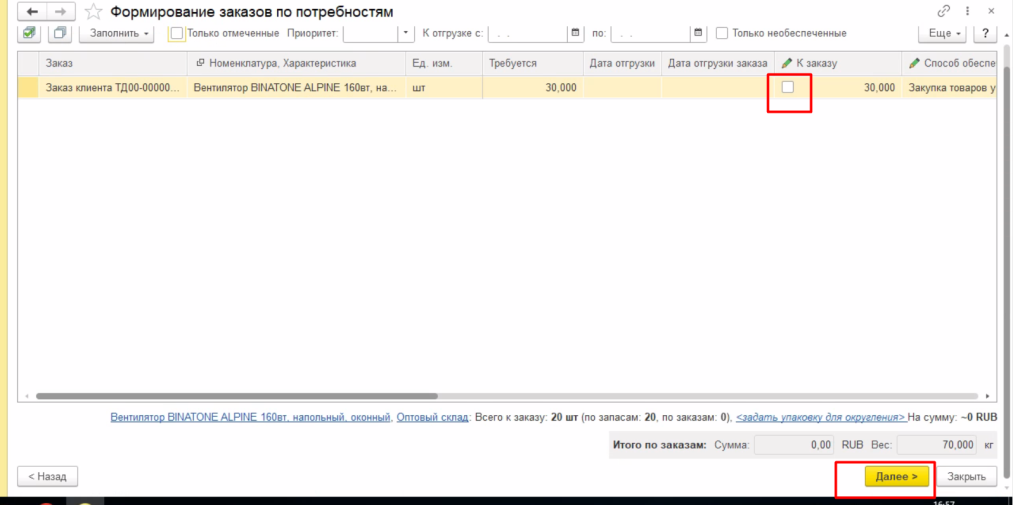
Task: Open 'задать упаковку для округления' link
Action: pyautogui.click(x=820, y=417)
